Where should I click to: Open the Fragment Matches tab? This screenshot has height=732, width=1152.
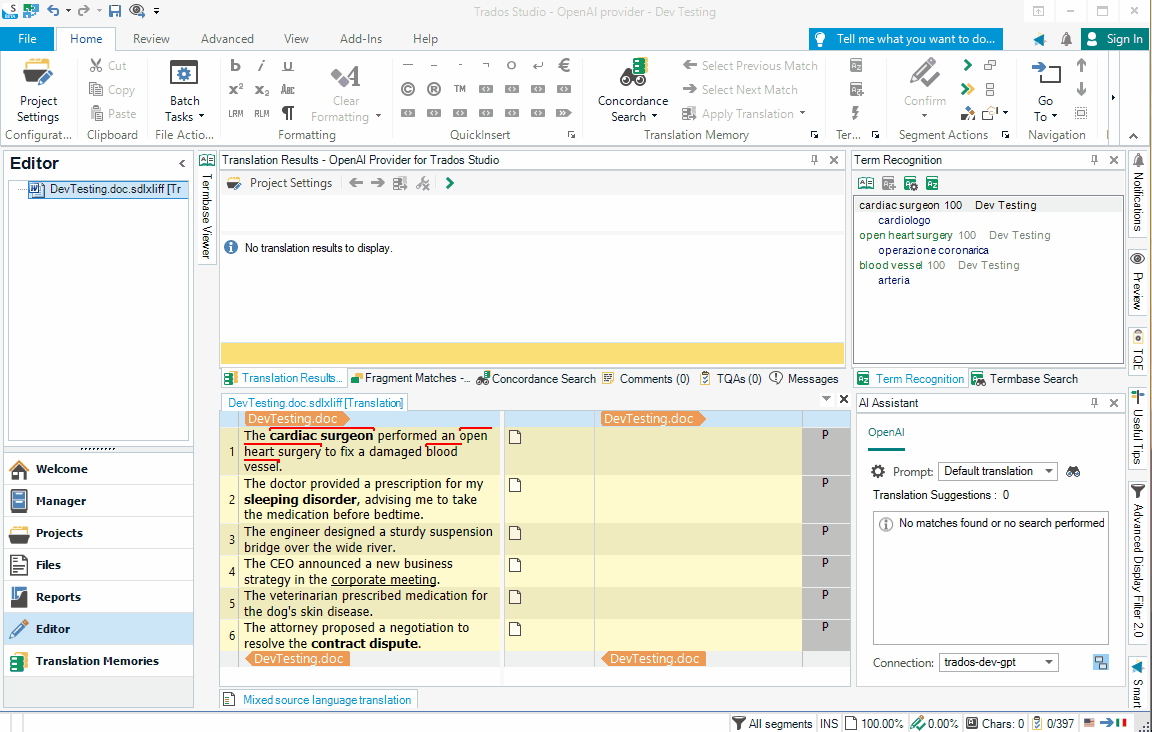(410, 378)
